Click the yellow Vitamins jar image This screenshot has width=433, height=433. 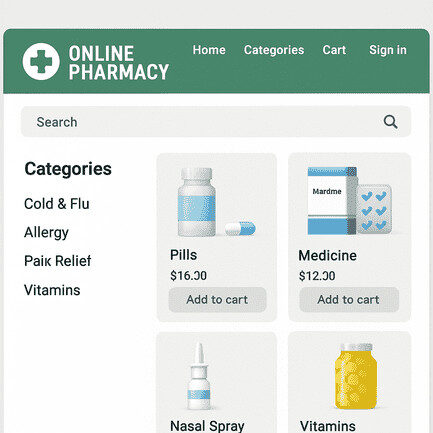tap(356, 376)
